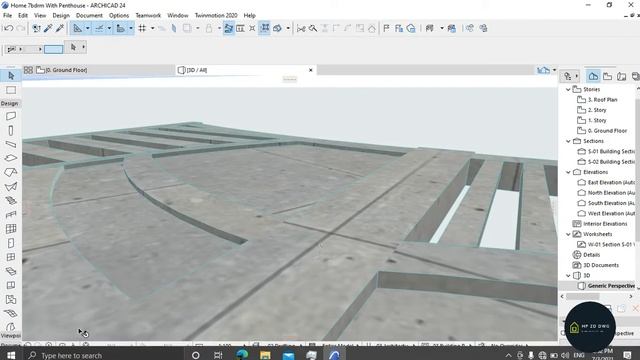Toggle Grid Snap hash icon

[142, 28]
